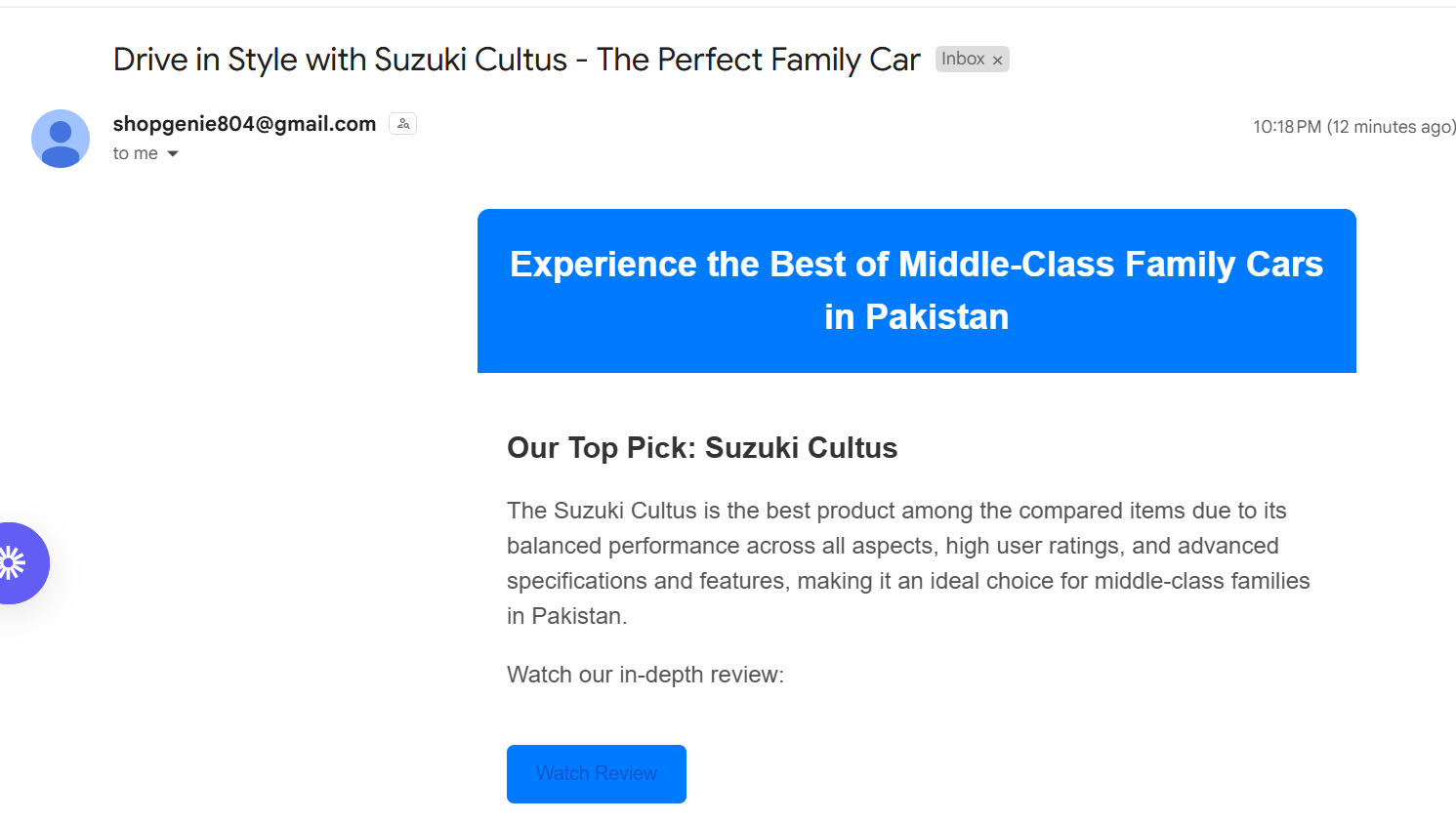This screenshot has height=823, width=1456.
Task: Click "The Perfect Family Car" in the subject
Action: tap(758, 60)
